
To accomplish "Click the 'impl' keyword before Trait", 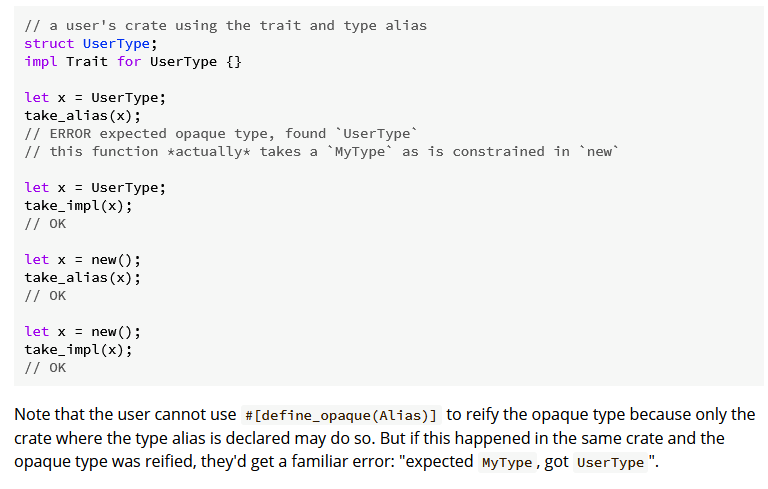I will pos(41,62).
